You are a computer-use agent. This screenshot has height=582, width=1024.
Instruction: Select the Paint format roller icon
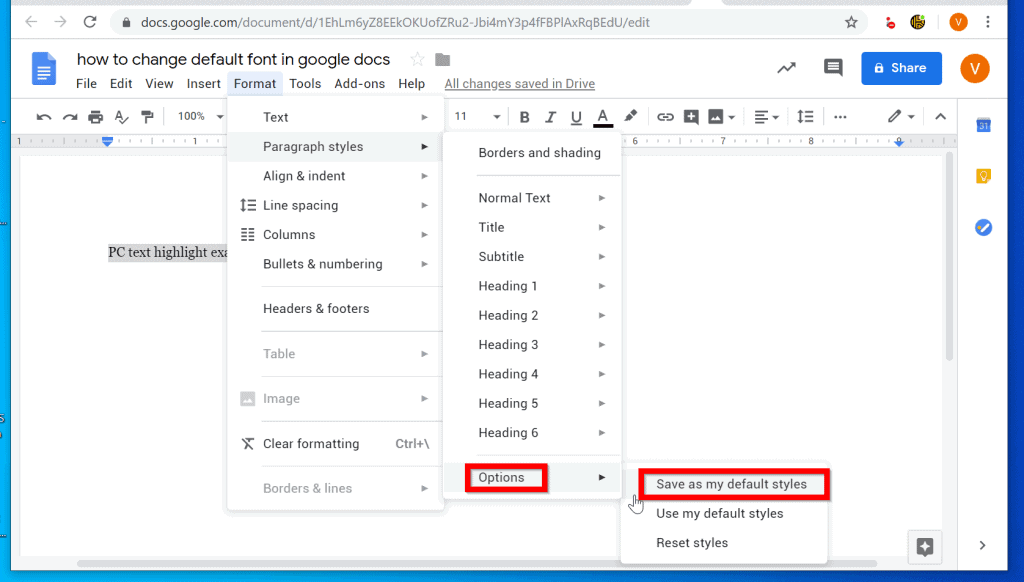tap(148, 117)
